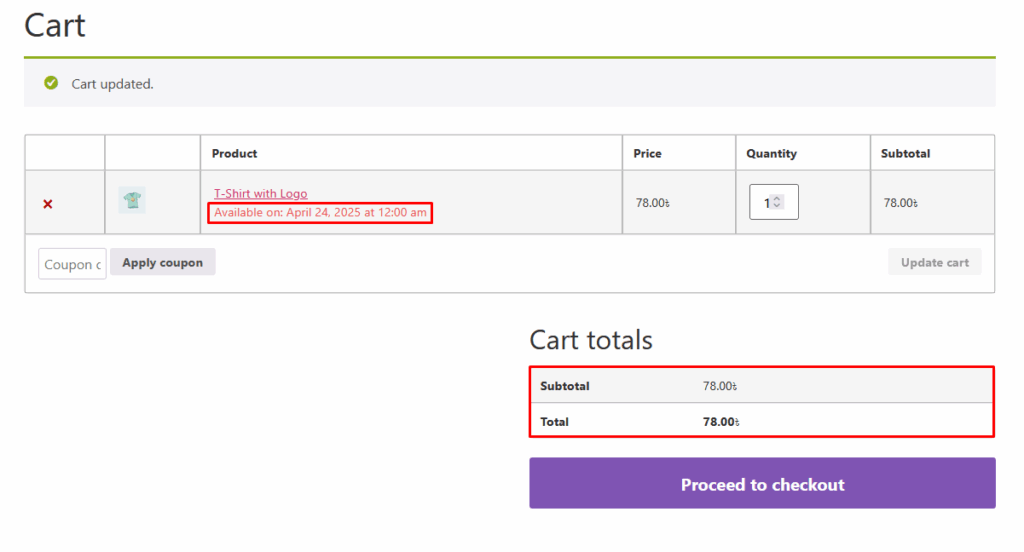Click the Subtotal row in Cart totals
This screenshot has height=552, width=1024.
tap(762, 385)
